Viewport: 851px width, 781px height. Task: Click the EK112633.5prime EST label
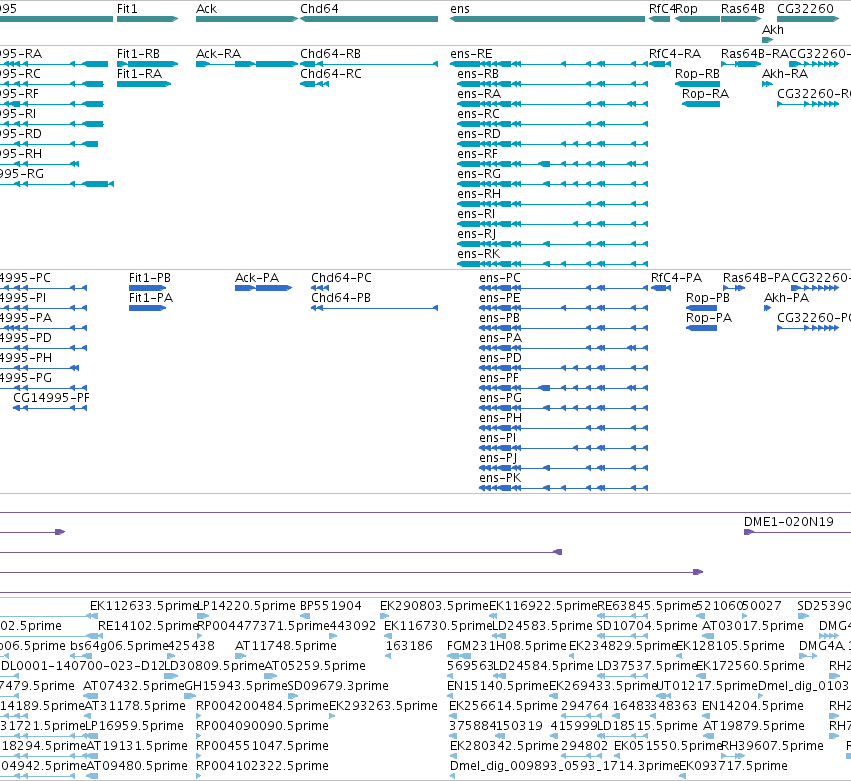click(143, 606)
